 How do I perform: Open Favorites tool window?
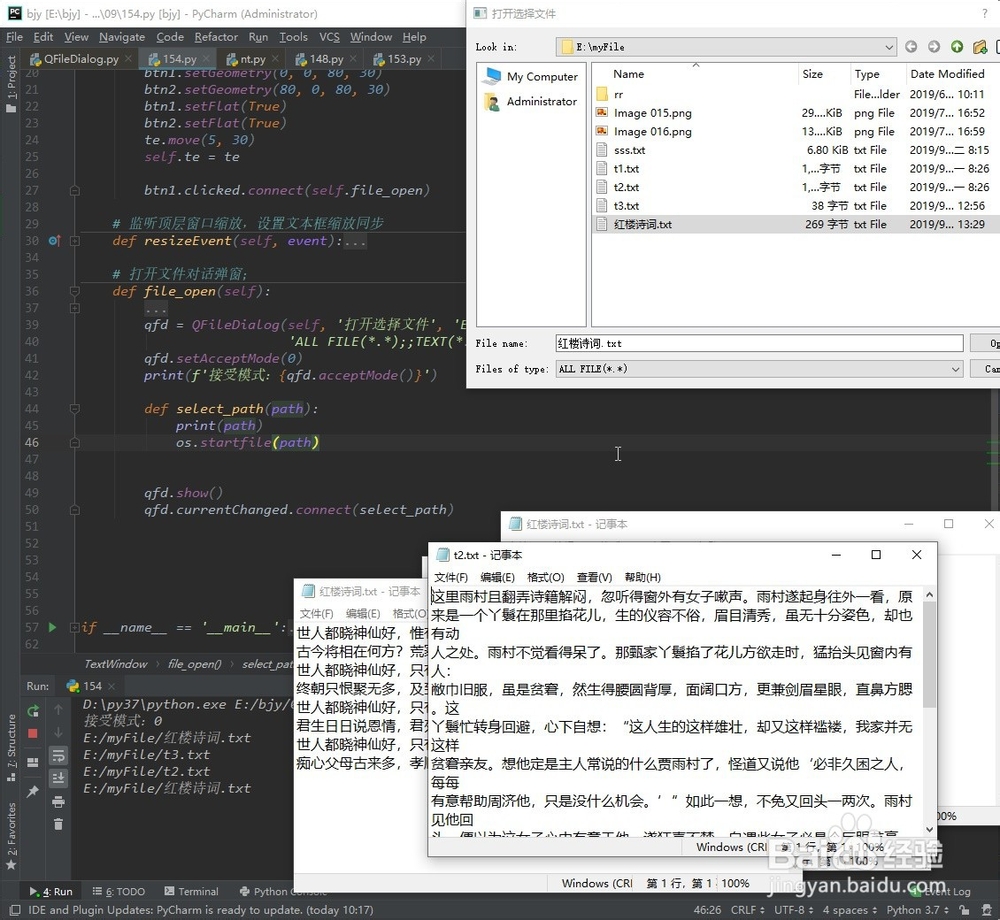(11, 836)
